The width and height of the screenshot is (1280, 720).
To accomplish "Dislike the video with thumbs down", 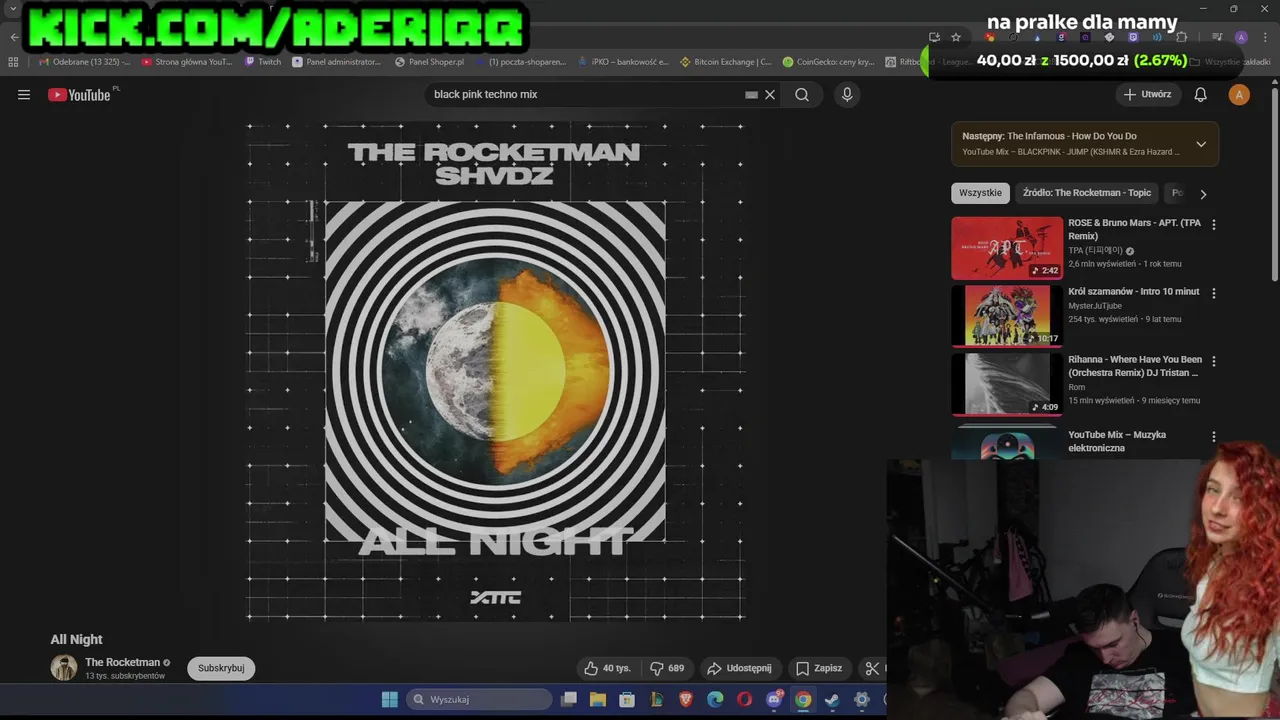I will (x=667, y=668).
